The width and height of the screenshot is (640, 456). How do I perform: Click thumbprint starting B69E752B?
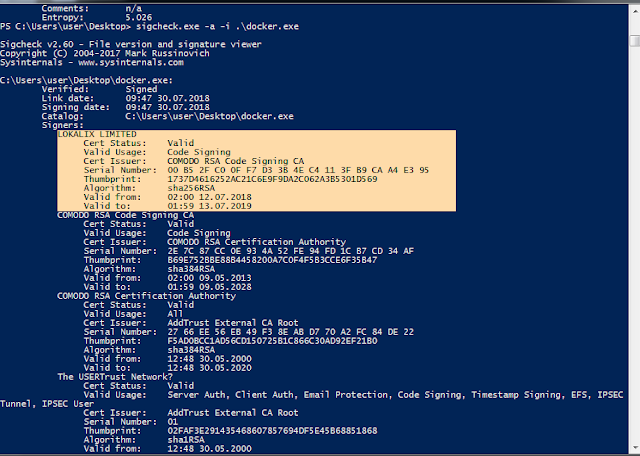pos(272,260)
